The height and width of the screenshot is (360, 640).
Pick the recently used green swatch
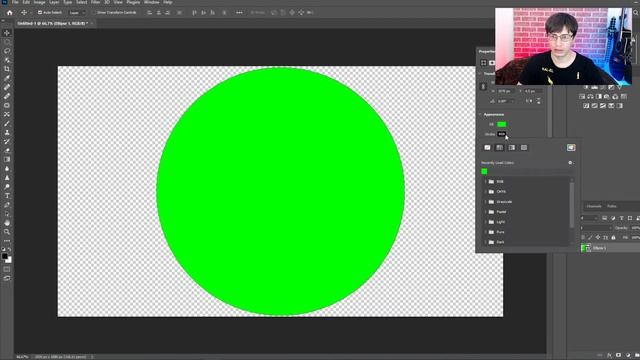(484, 172)
